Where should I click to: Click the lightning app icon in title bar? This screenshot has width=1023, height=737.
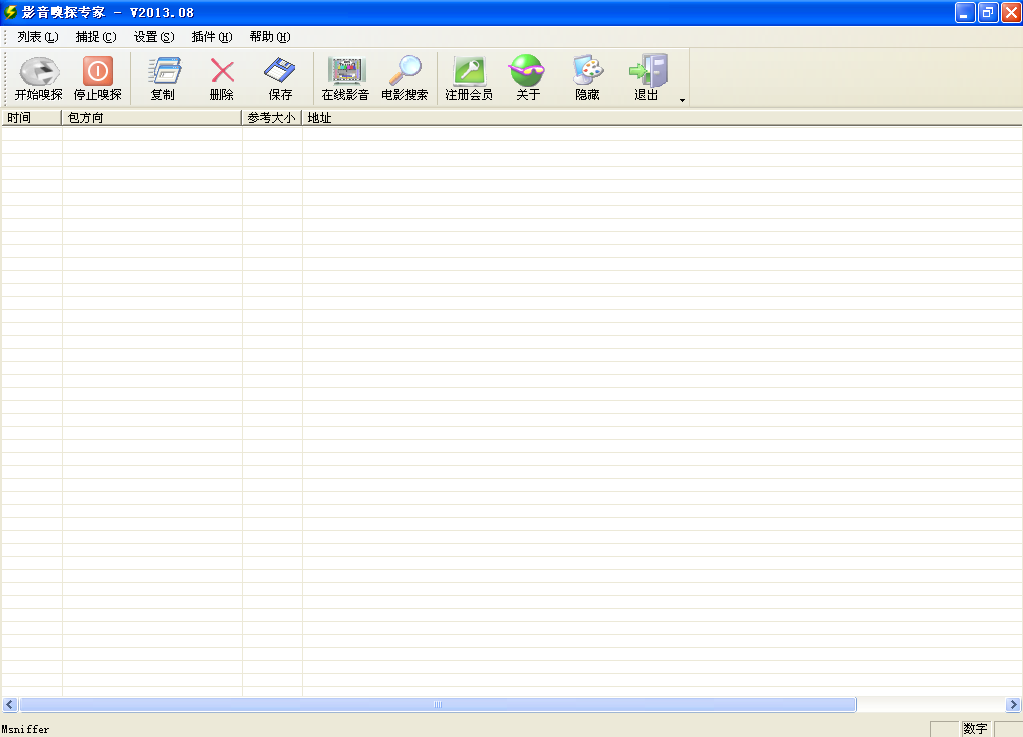[x=10, y=12]
